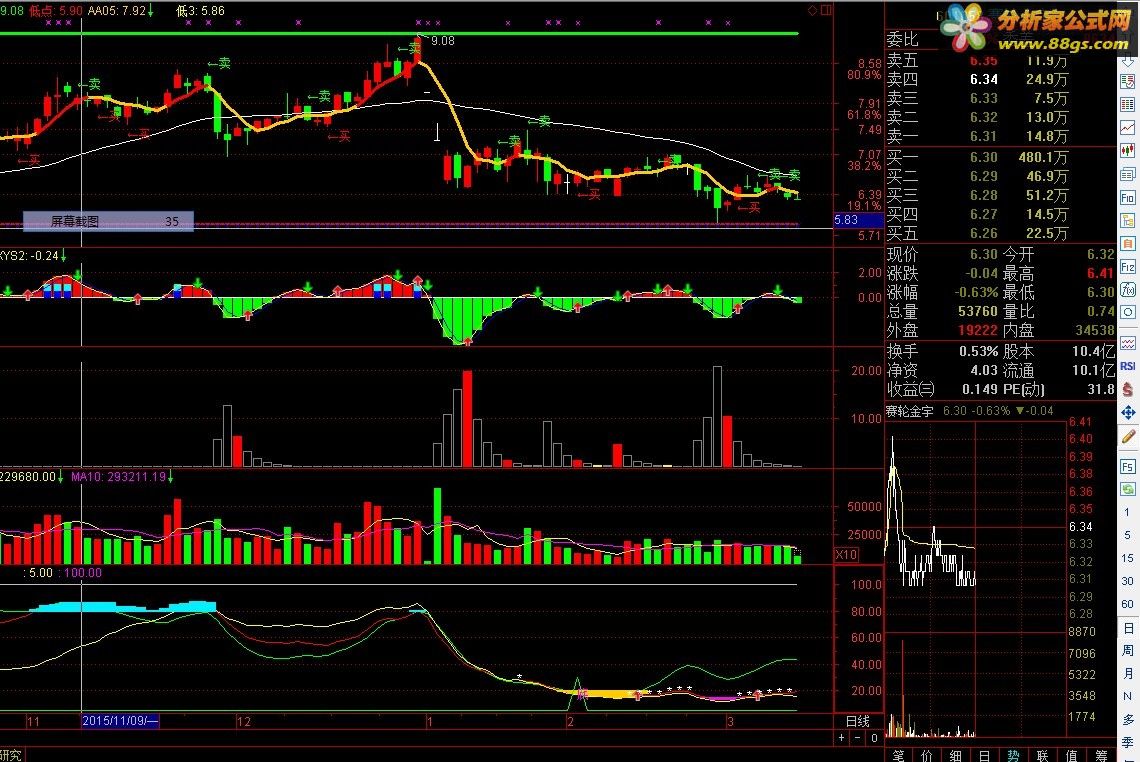Click the 屏幕截图 screenshot overlay bar

[x=108, y=221]
